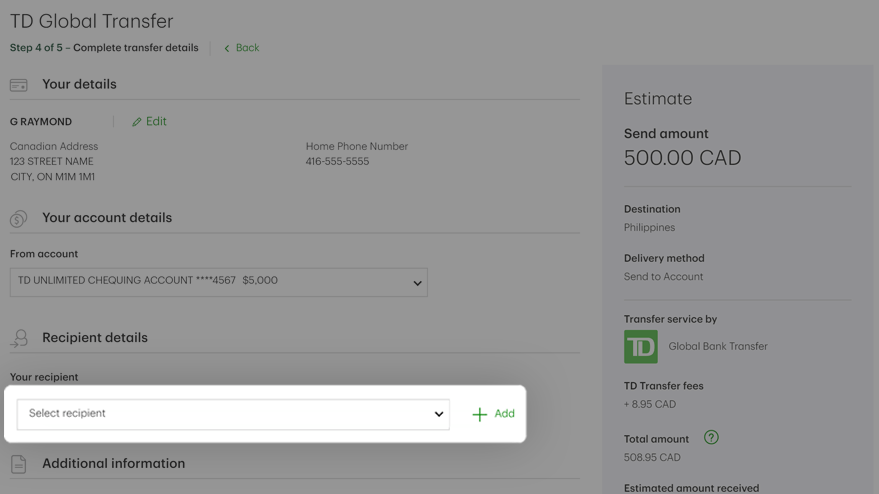Click the Home Phone Number label
The image size is (879, 494).
coord(357,146)
